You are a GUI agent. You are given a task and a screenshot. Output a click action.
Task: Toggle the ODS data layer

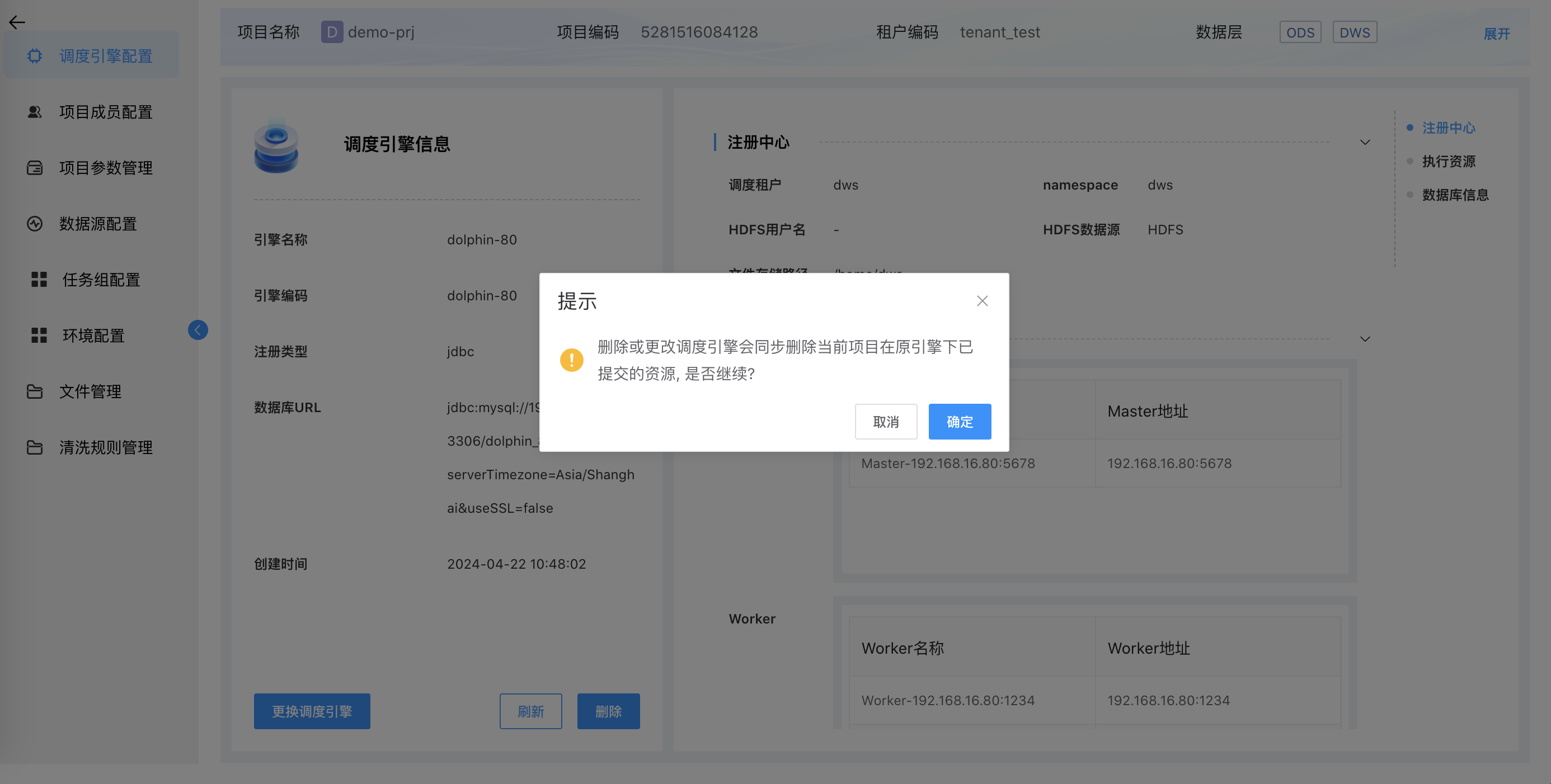click(1300, 32)
